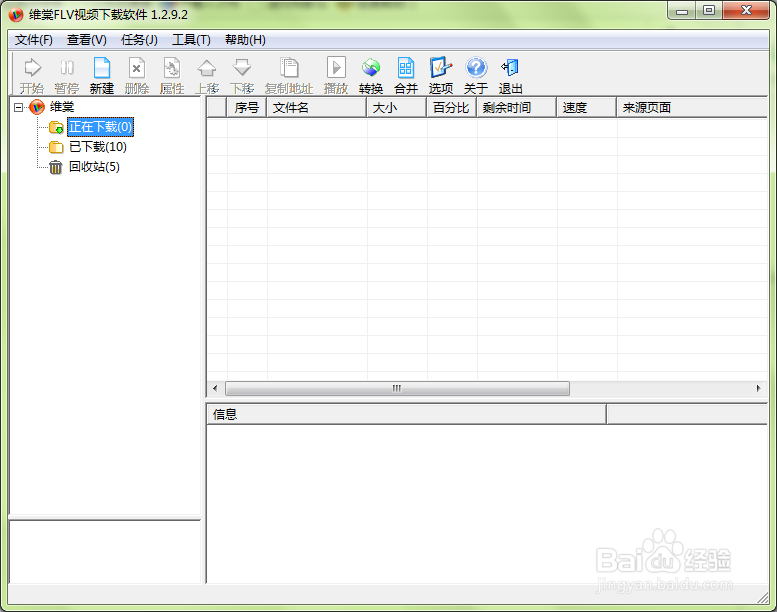The width and height of the screenshot is (777, 612).
Task: Open the 查看(V) menu
Action: pyautogui.click(x=87, y=40)
